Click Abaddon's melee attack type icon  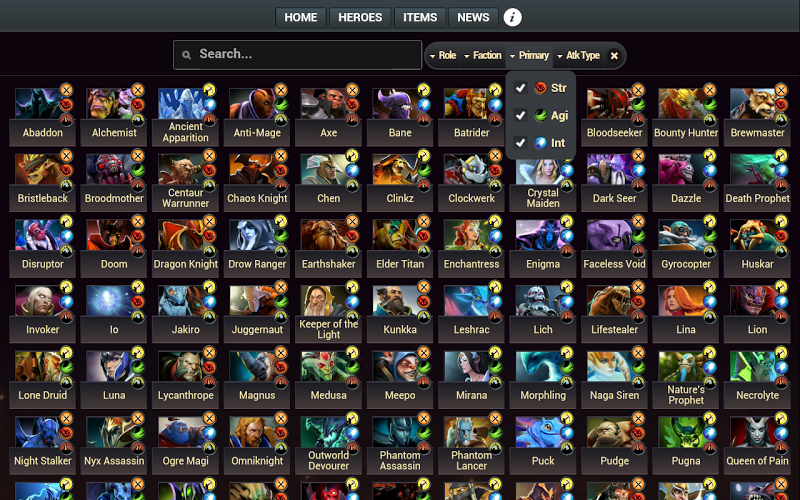coord(66,90)
